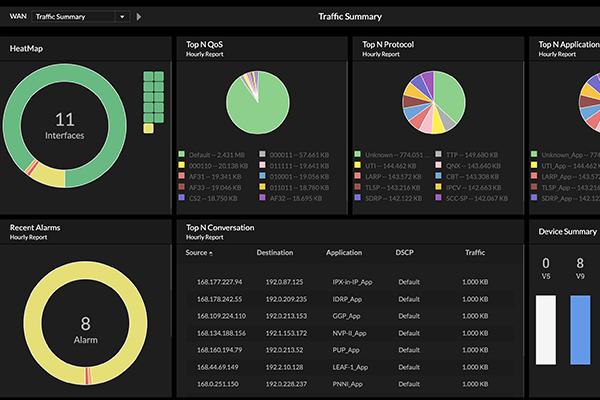Toggle the brown AF33 legend swatch
Viewport: 600px width, 400px height.
pyautogui.click(x=182, y=187)
